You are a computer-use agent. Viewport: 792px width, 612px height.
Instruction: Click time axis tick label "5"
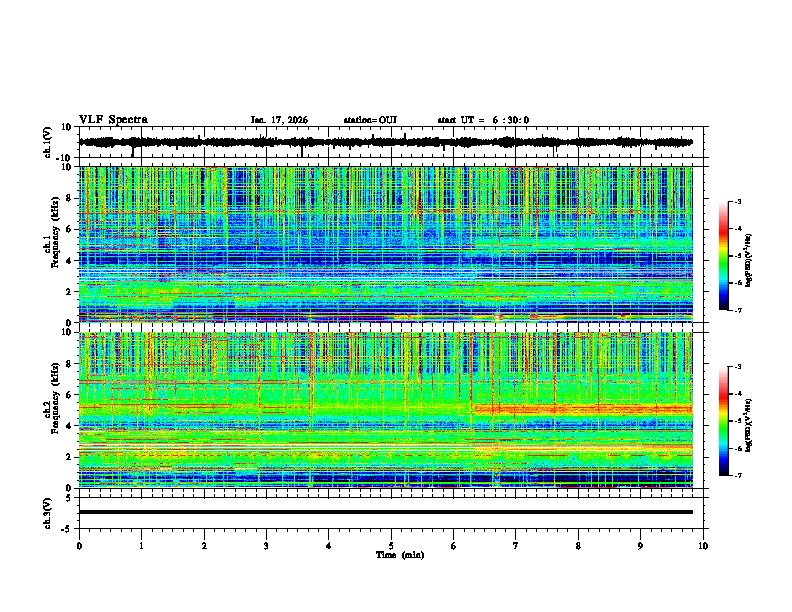[391, 546]
